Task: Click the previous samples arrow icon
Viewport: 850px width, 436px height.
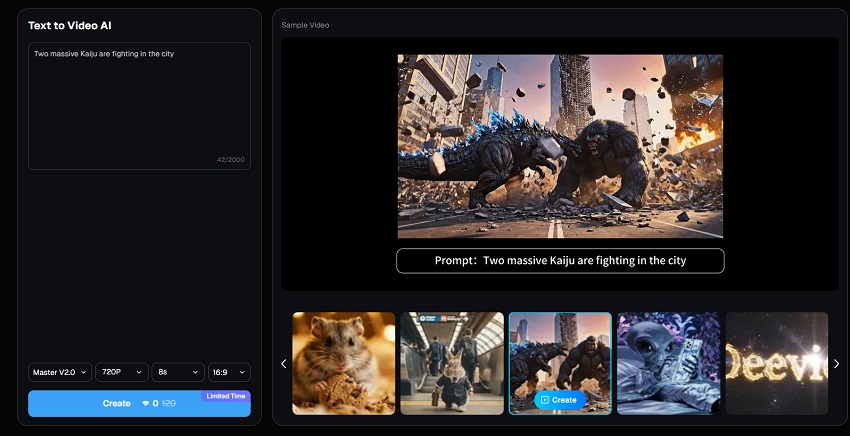Action: tap(284, 364)
